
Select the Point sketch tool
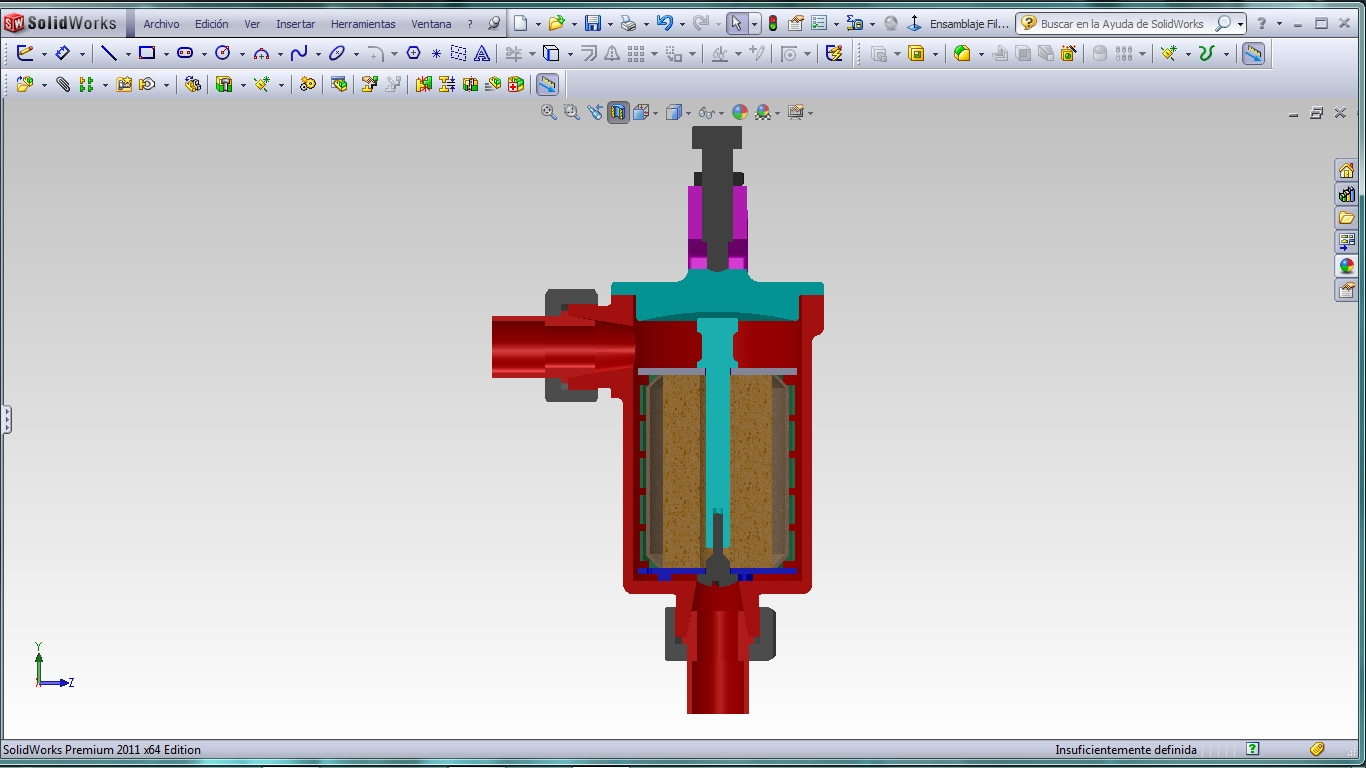(436, 54)
